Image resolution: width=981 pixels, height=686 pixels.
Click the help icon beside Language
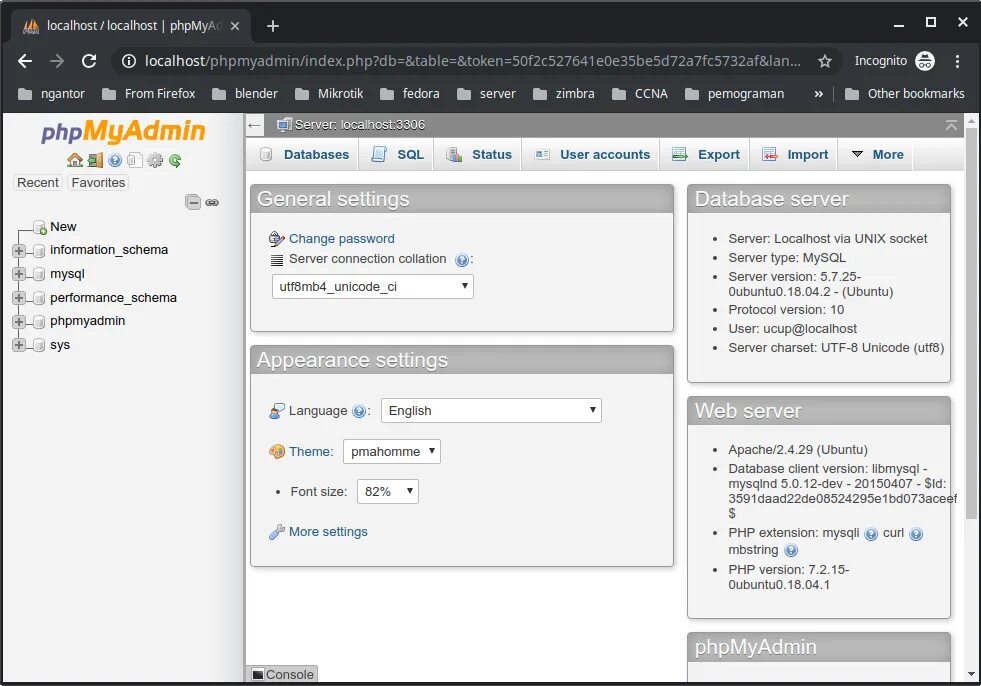click(358, 411)
